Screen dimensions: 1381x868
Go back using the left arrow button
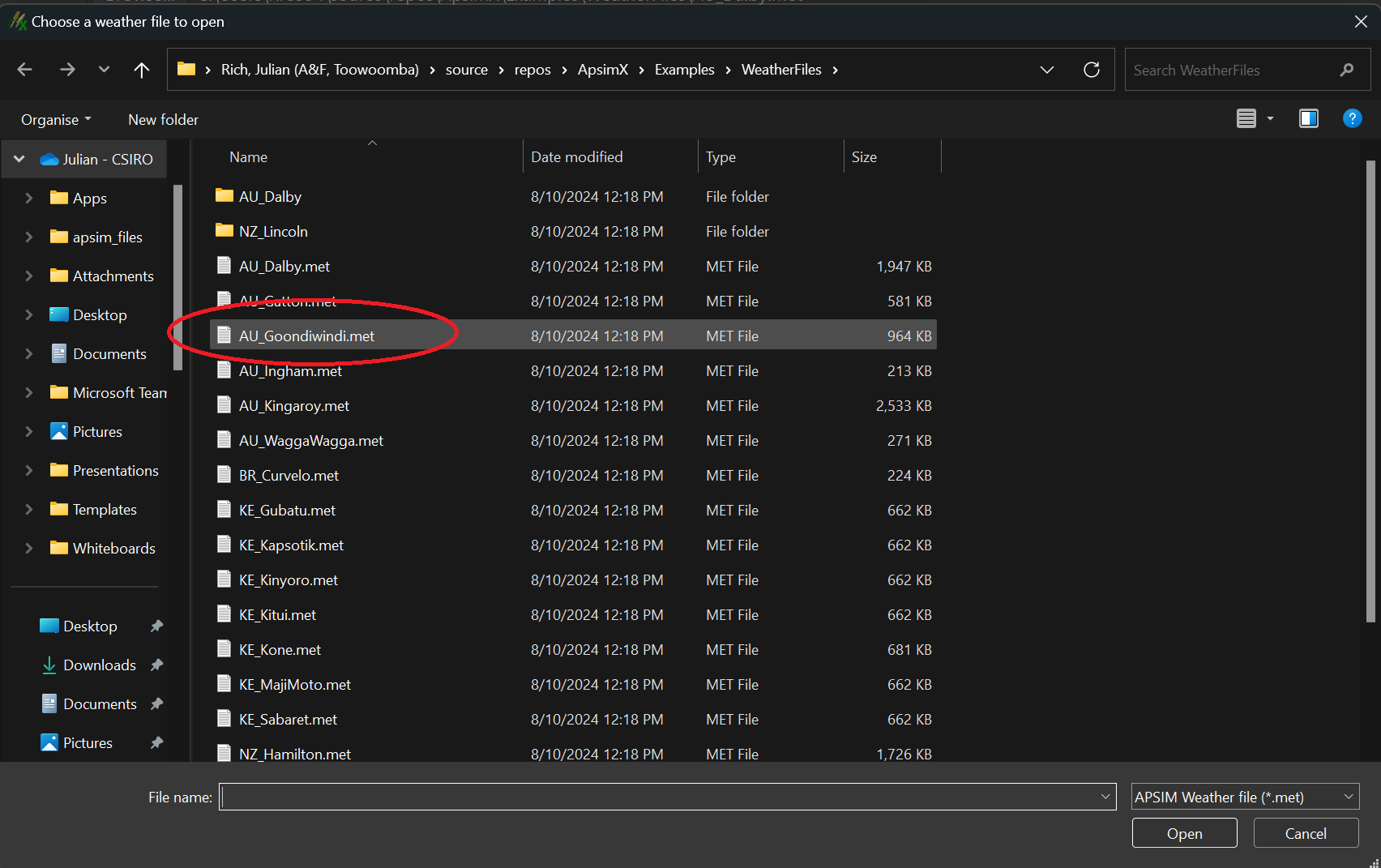24,70
